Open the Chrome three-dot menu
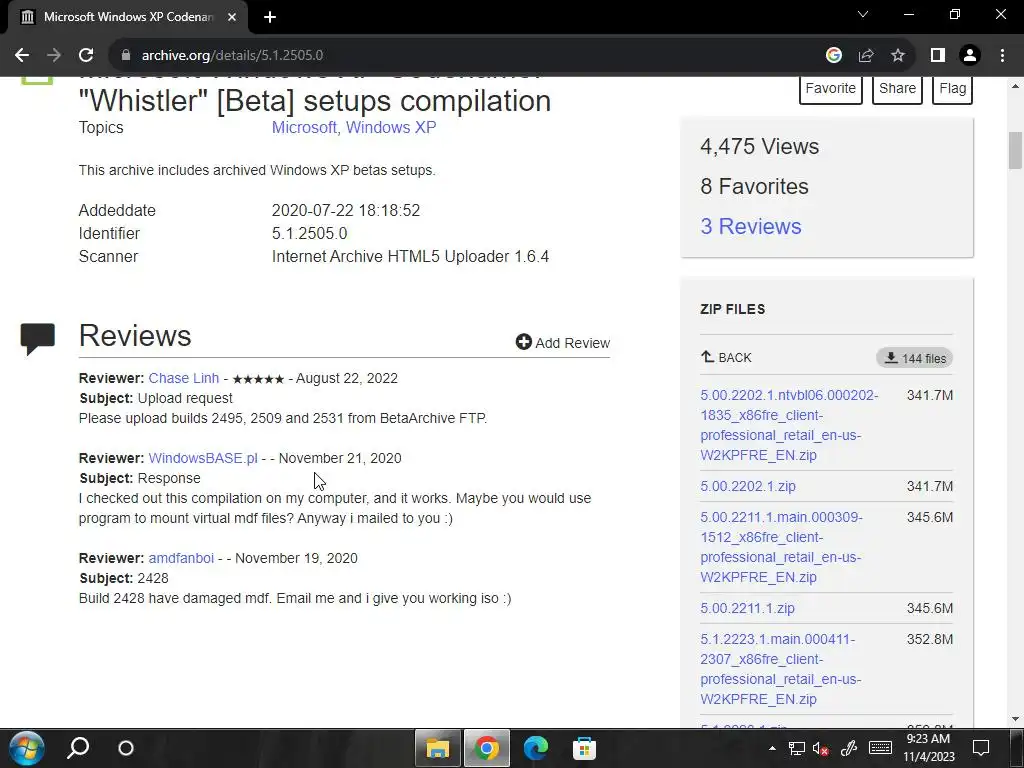The image size is (1024, 768). [x=1002, y=56]
